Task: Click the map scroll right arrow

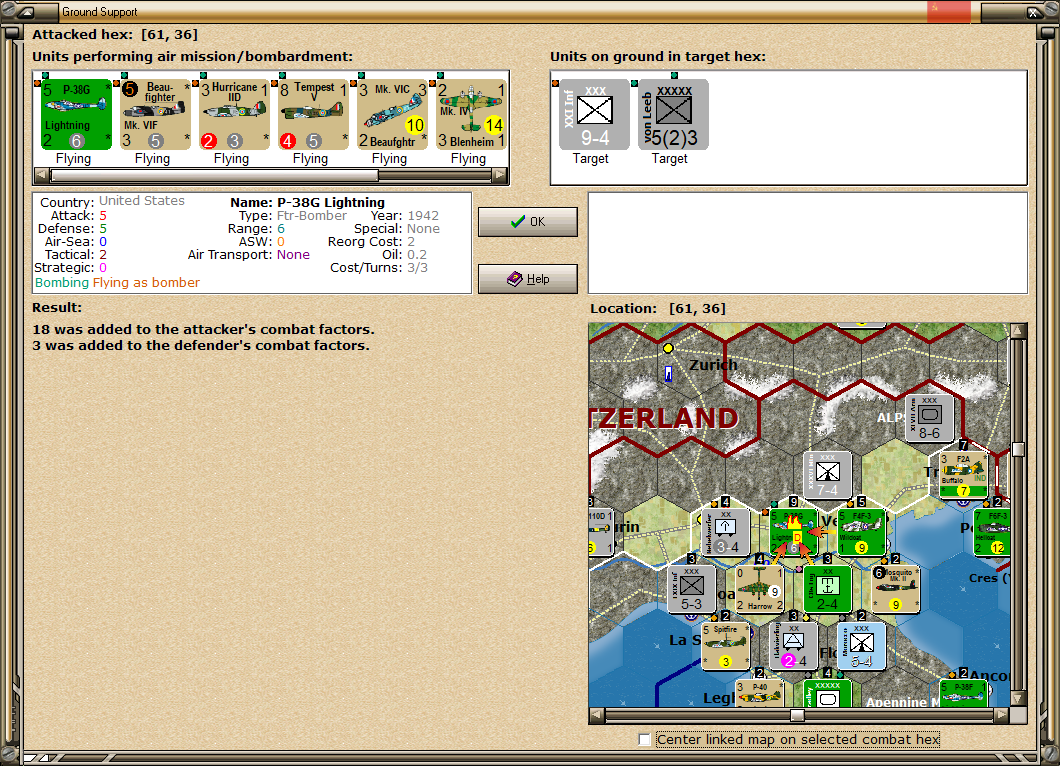Action: tap(1002, 715)
